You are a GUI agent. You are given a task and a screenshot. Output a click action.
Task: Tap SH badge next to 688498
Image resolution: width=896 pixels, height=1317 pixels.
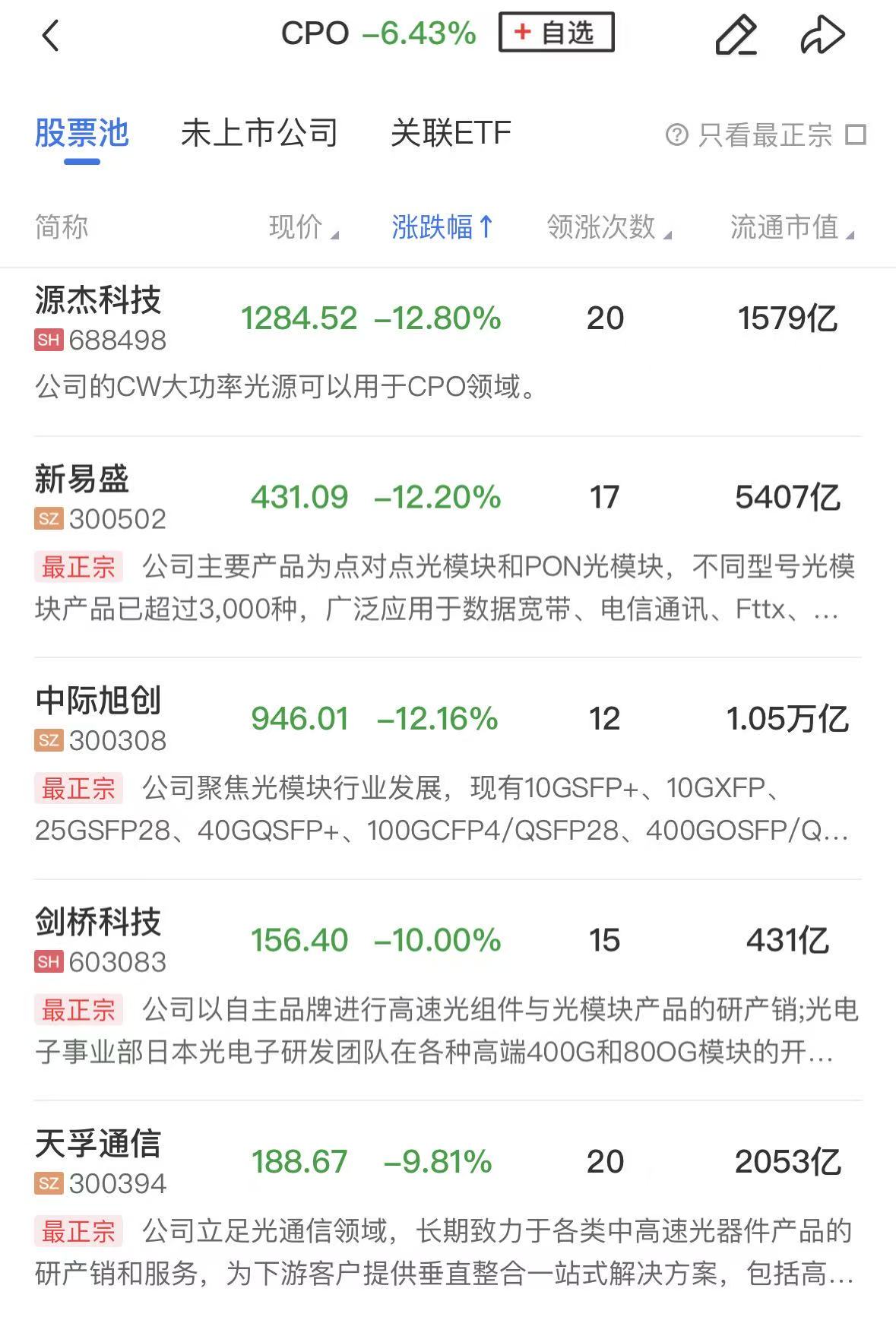click(49, 340)
